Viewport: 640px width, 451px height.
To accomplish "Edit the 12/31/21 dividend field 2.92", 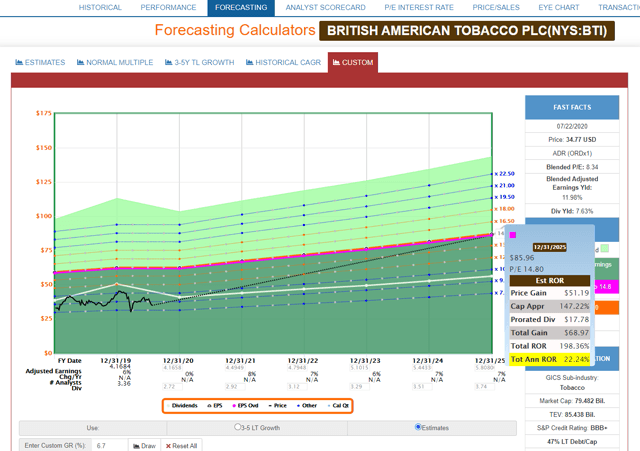I will (x=235, y=387).
